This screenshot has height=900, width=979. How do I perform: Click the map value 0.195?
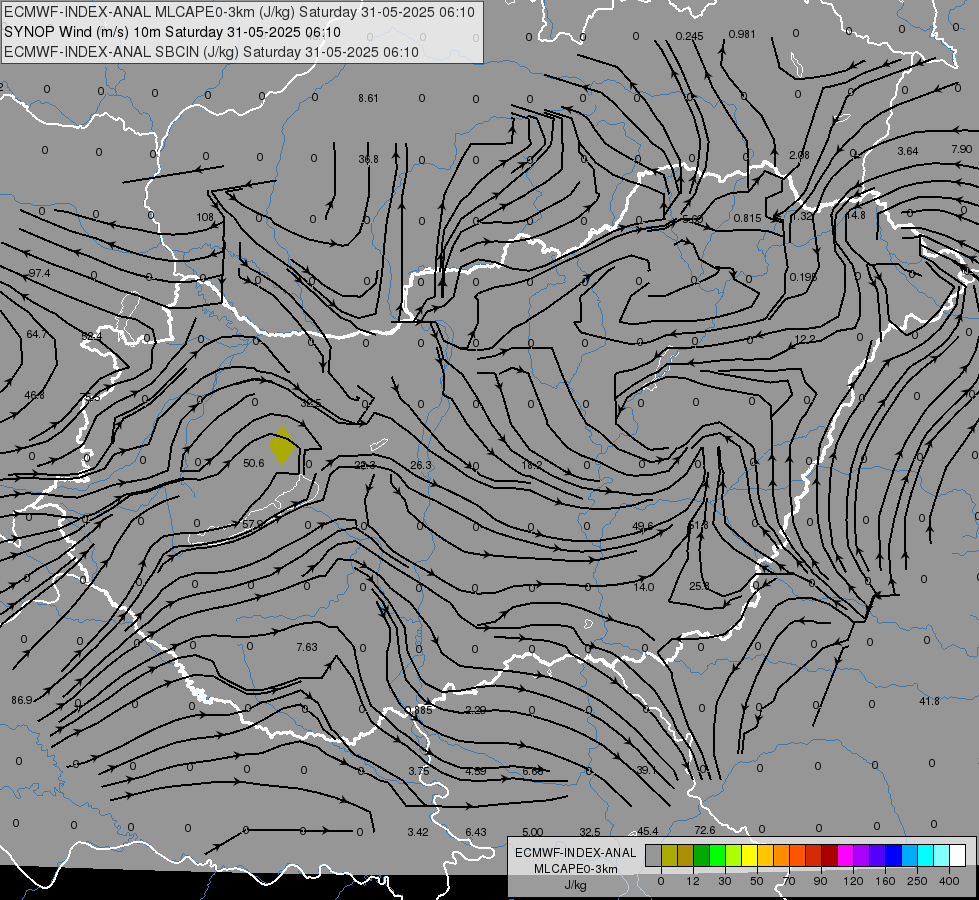[x=803, y=277]
